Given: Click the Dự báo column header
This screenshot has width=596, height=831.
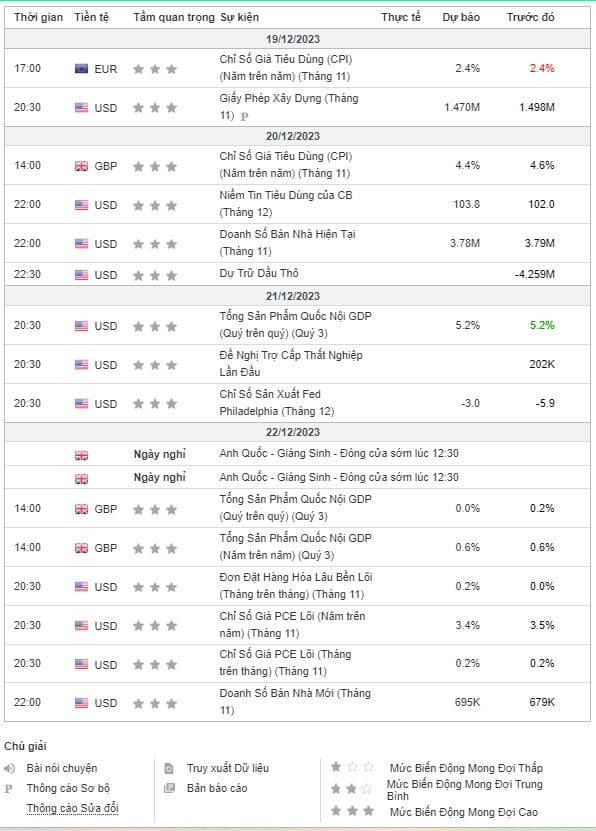Looking at the screenshot, I should [x=461, y=17].
